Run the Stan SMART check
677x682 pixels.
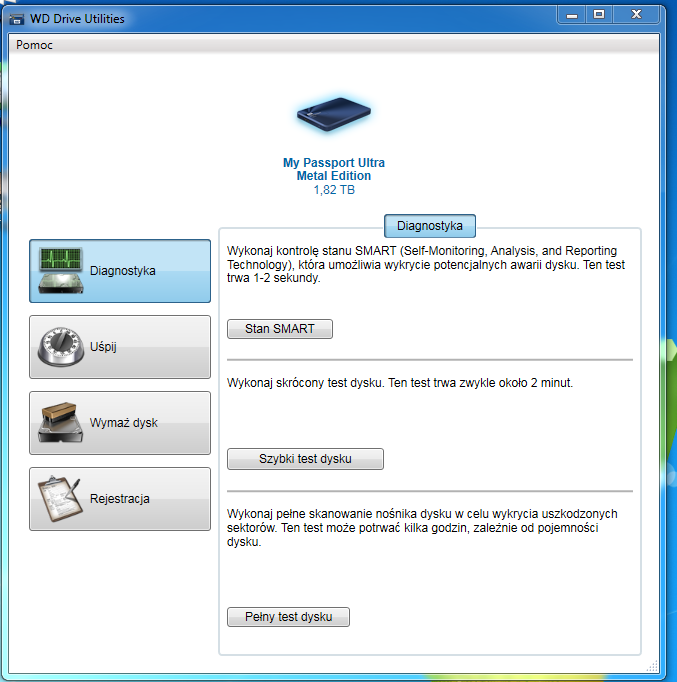click(280, 329)
